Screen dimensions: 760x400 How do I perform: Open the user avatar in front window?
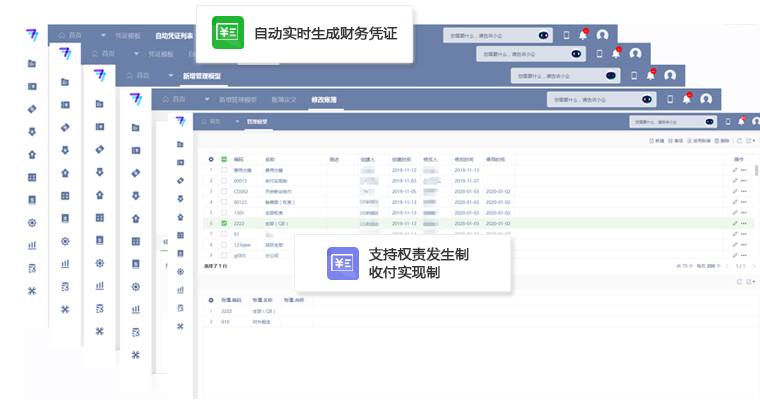pyautogui.click(x=755, y=121)
